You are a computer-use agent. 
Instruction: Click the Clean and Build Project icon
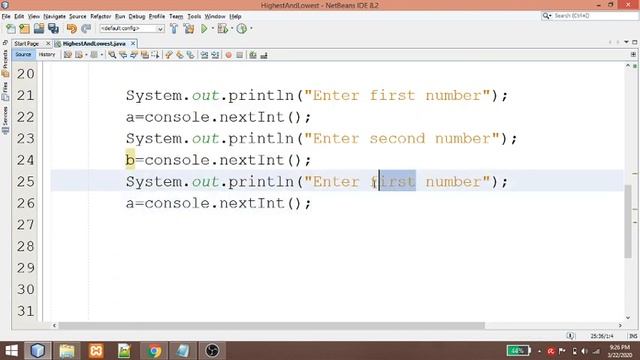189,29
